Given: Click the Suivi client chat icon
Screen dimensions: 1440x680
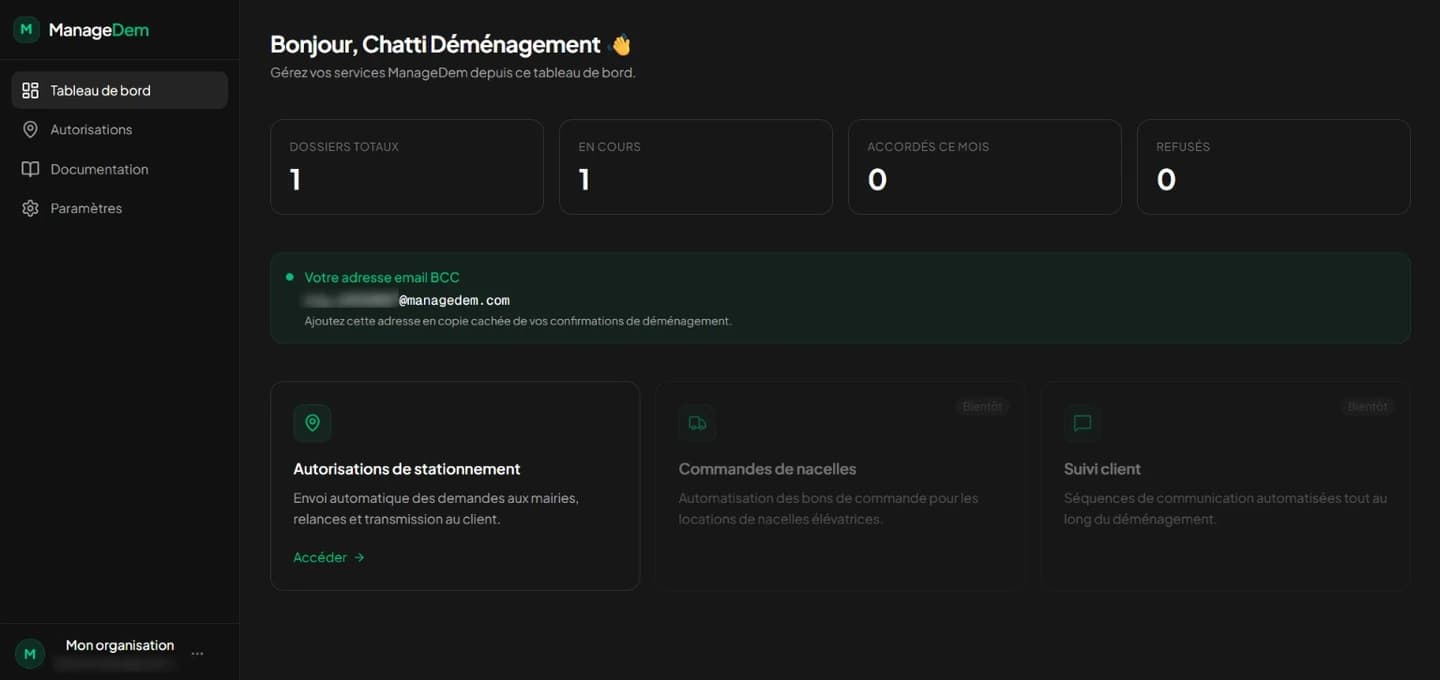Looking at the screenshot, I should pyautogui.click(x=1082, y=423).
